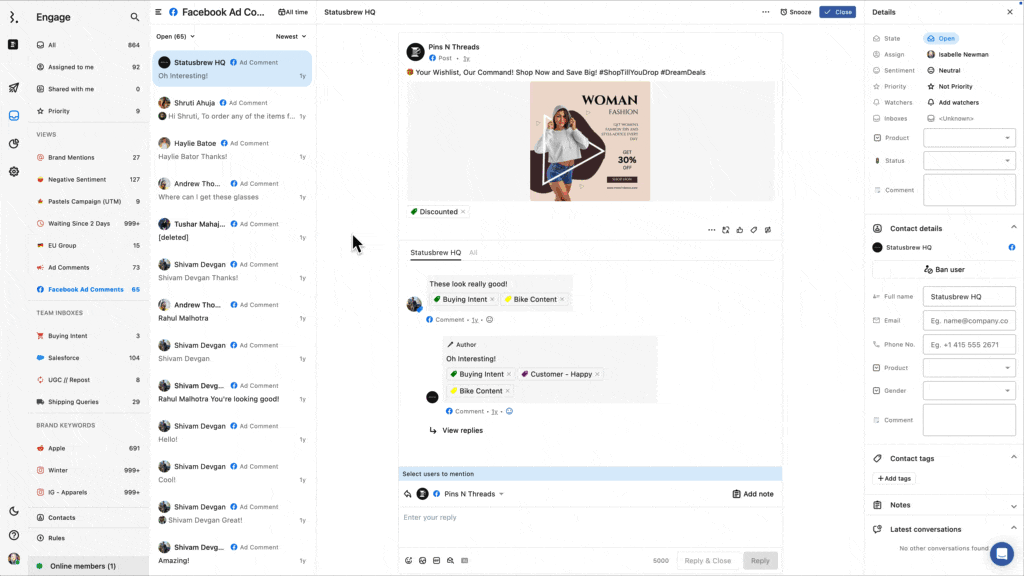This screenshot has height=576, width=1024.
Task: Click the Ban user button
Action: pyautogui.click(x=944, y=269)
